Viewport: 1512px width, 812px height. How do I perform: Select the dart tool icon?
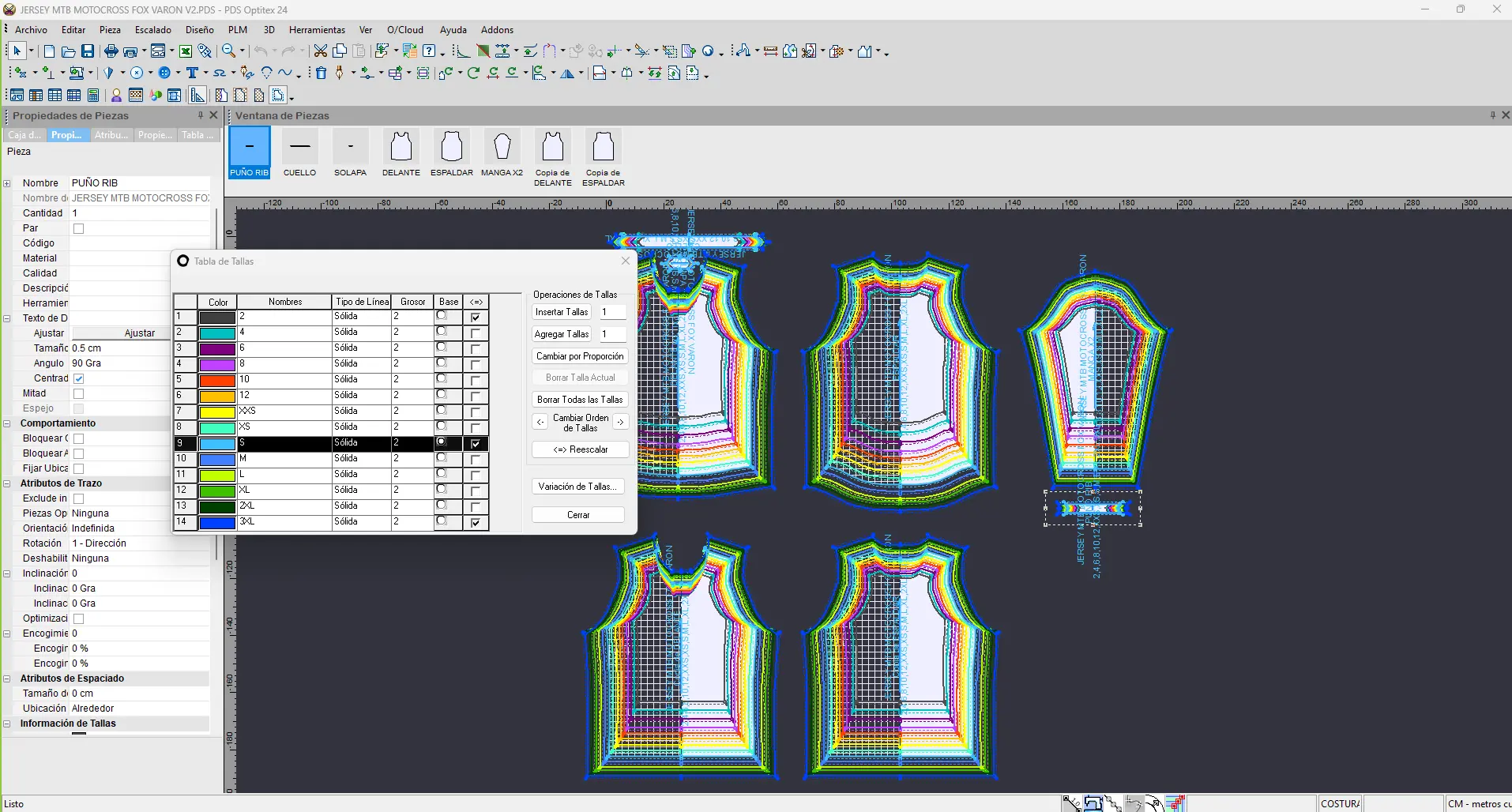click(109, 73)
